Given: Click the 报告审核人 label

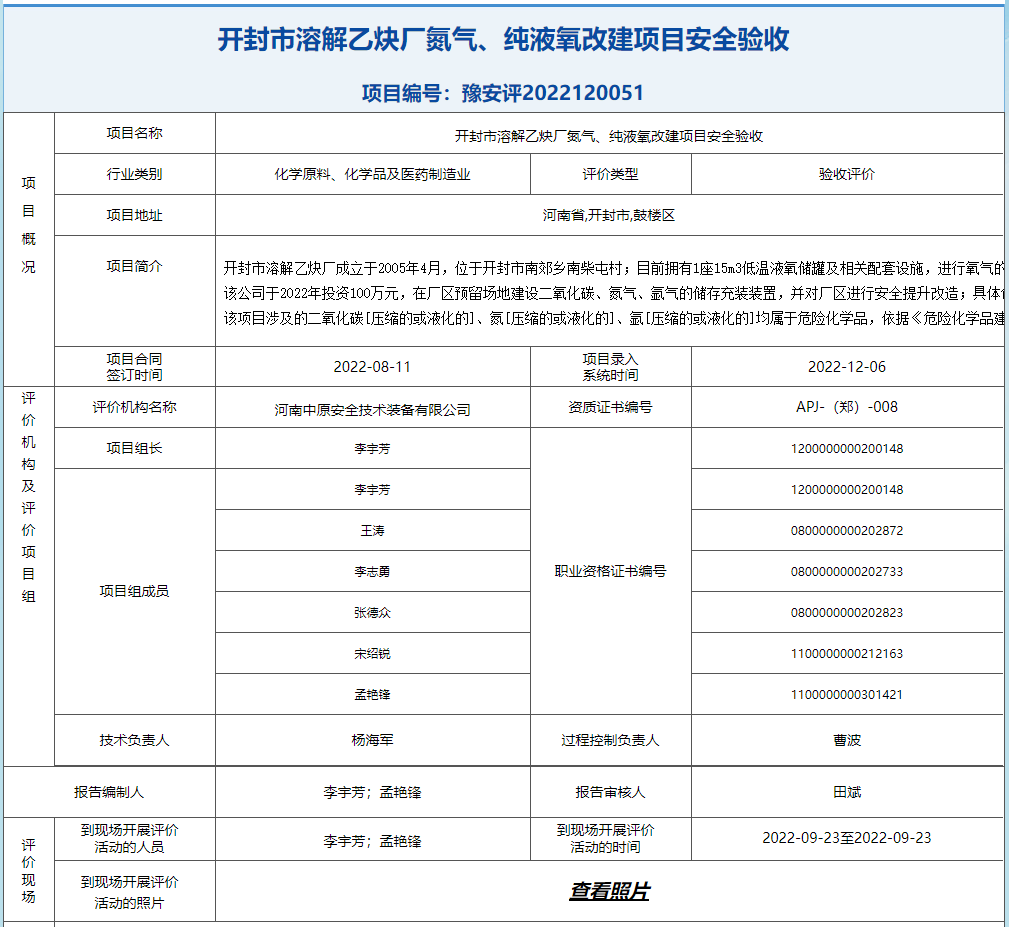Looking at the screenshot, I should click(x=610, y=793).
